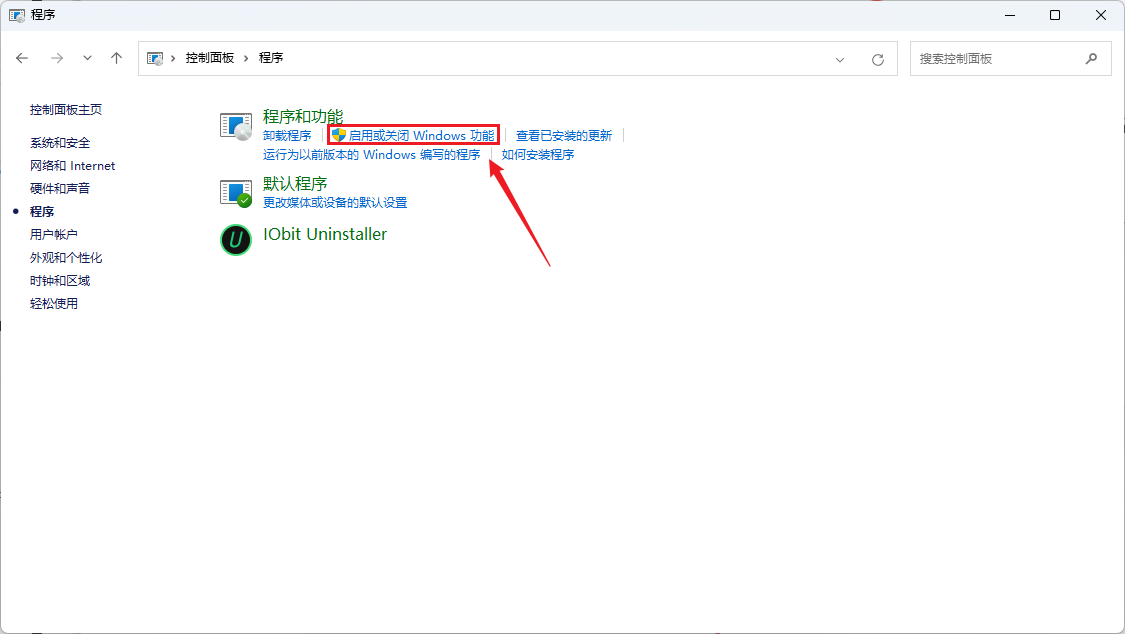Select 系统和安全 in the sidebar
The image size is (1125, 634).
point(62,142)
